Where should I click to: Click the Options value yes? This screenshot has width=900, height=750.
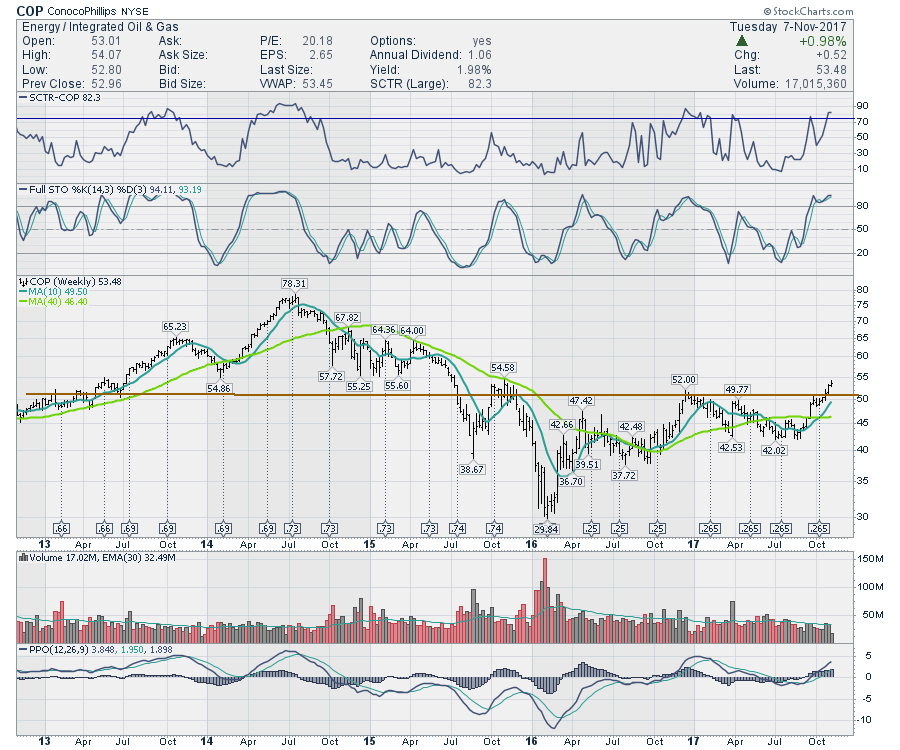(482, 41)
